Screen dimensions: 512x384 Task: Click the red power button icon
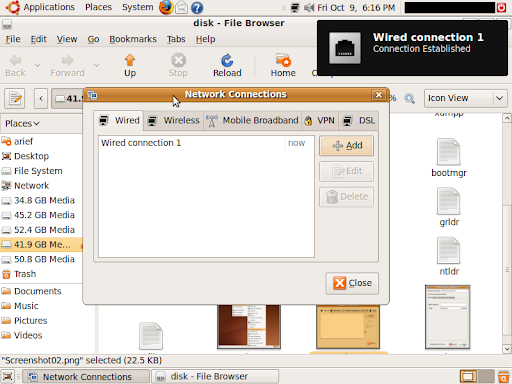(x=501, y=7)
